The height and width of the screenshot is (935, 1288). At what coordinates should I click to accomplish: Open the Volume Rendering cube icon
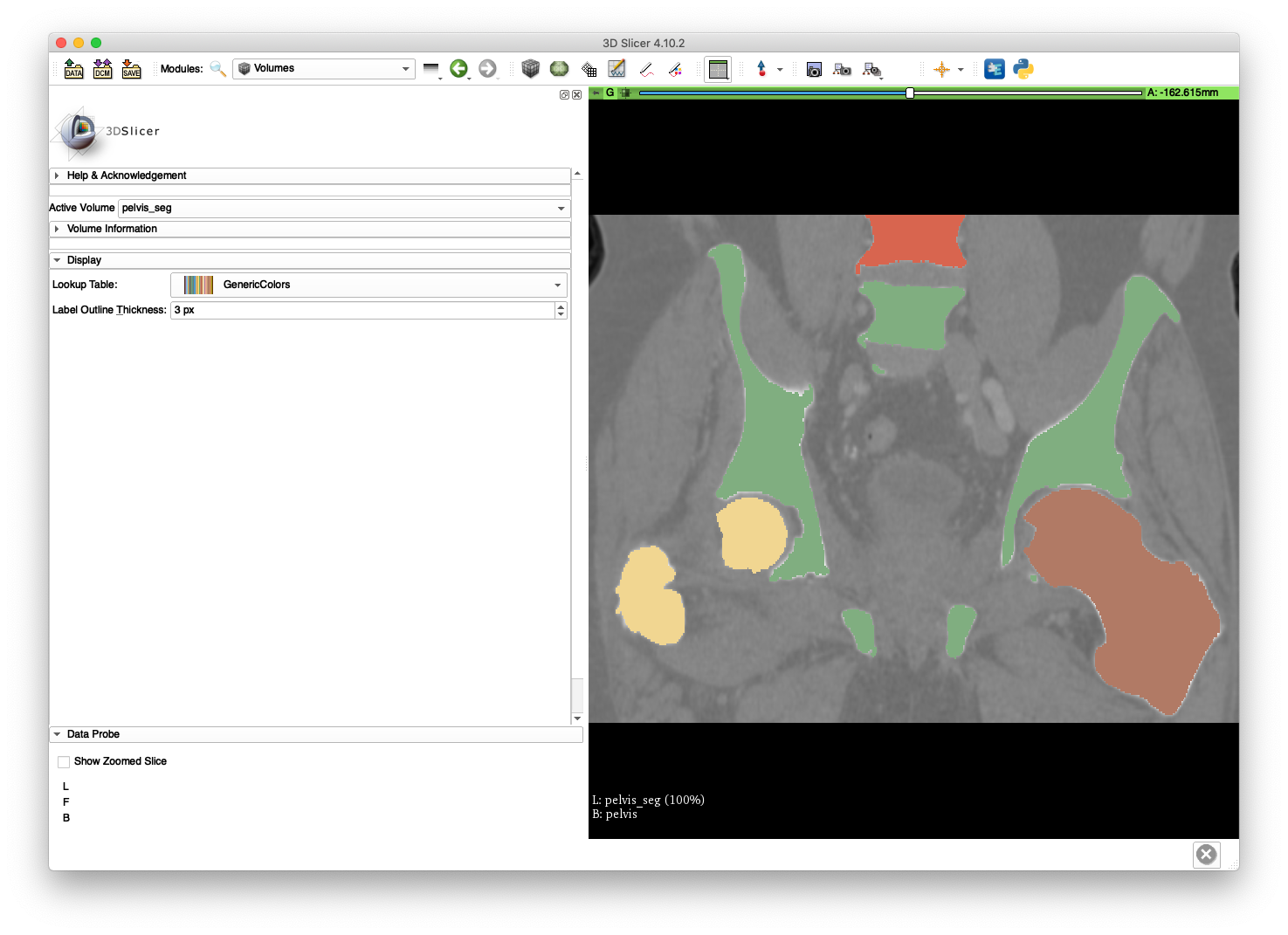[531, 69]
